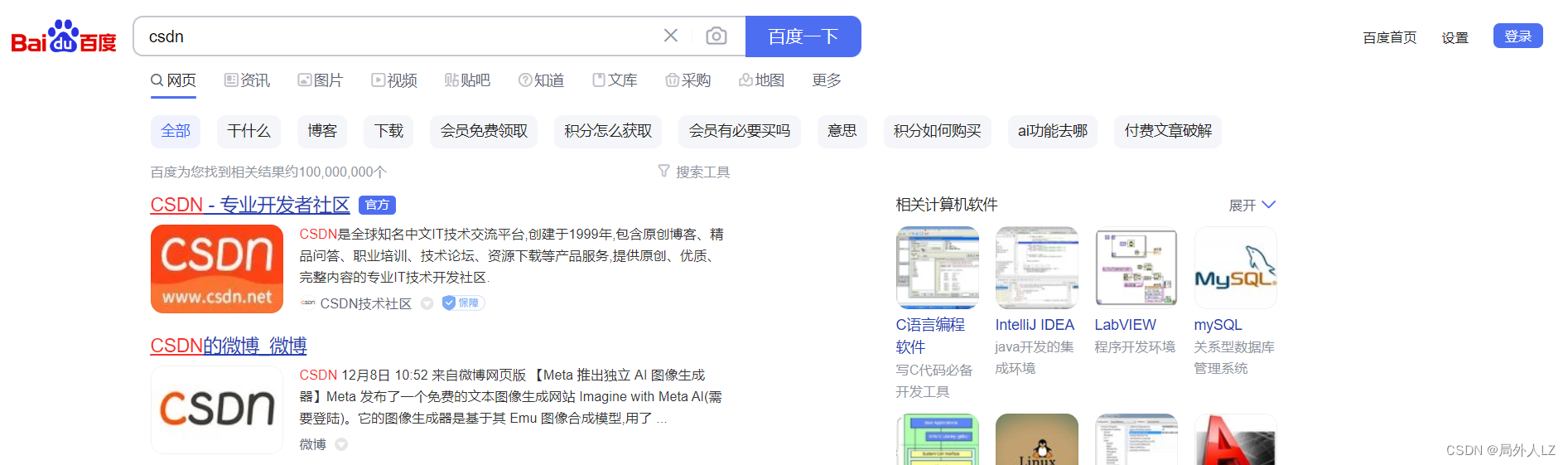Click the orange CSDN www.csdn.net thumbnail
This screenshot has width=1568, height=465.
(x=217, y=269)
